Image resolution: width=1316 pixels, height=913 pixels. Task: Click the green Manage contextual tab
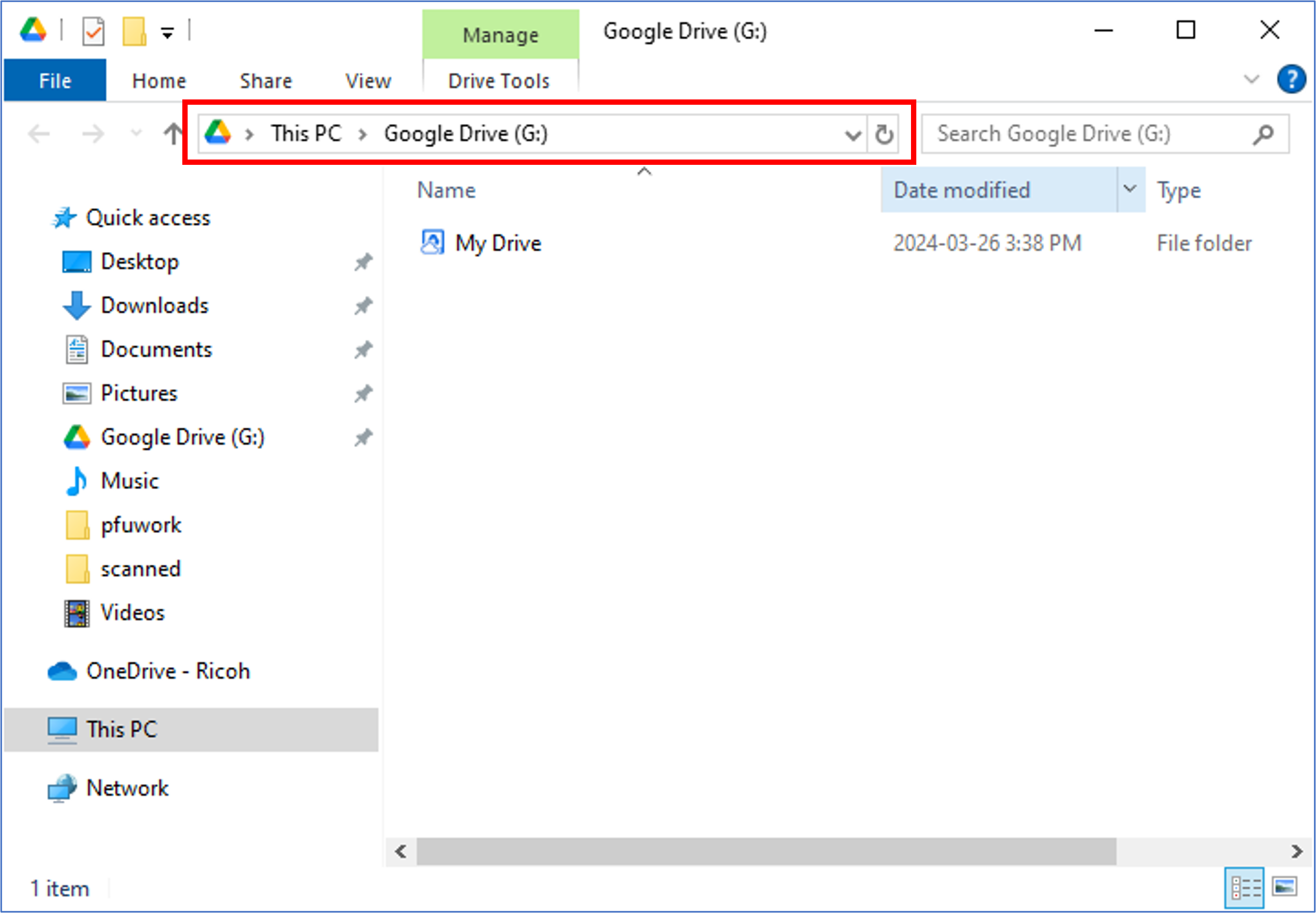500,35
